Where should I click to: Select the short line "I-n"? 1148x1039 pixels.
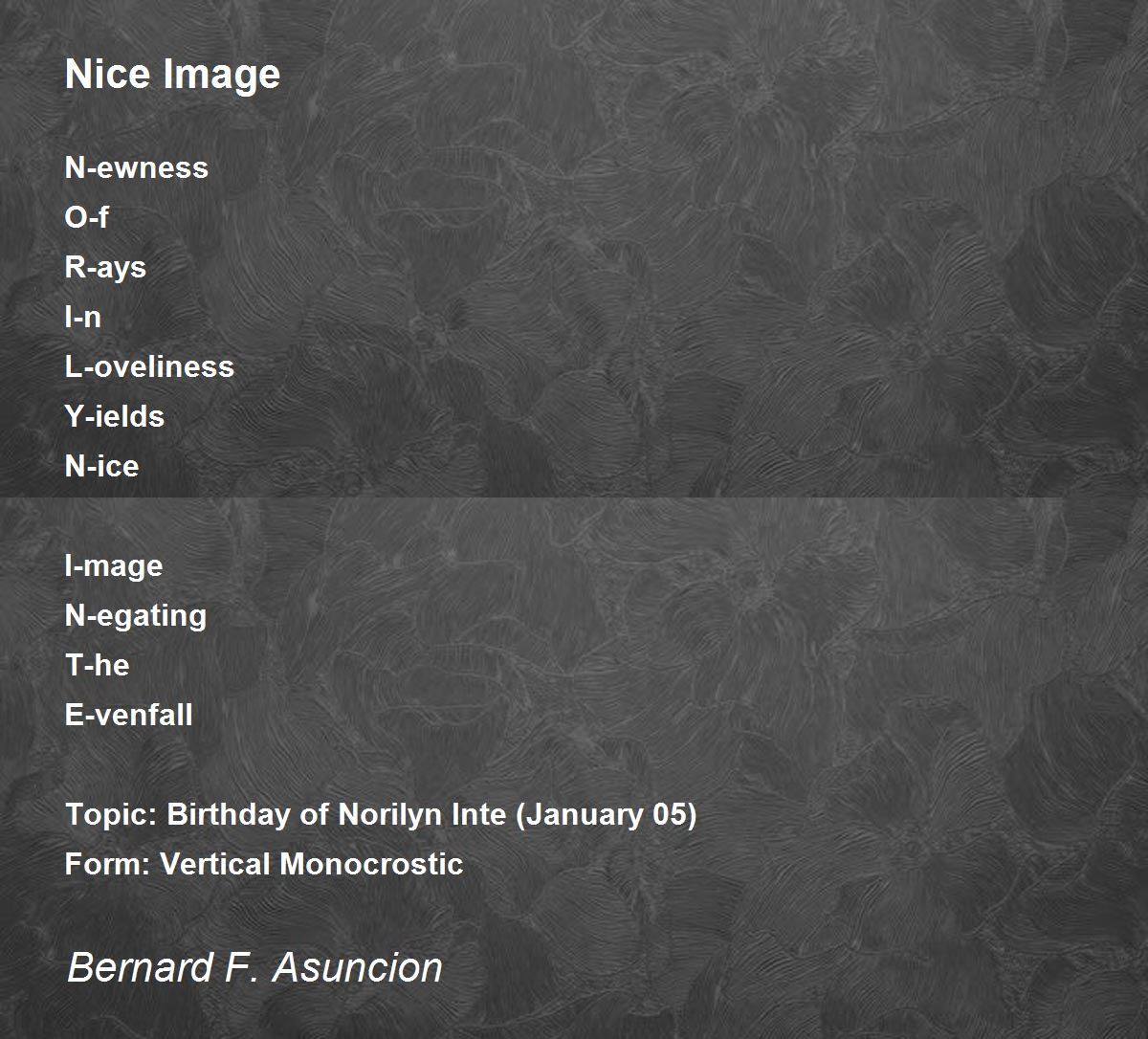pyautogui.click(x=82, y=317)
